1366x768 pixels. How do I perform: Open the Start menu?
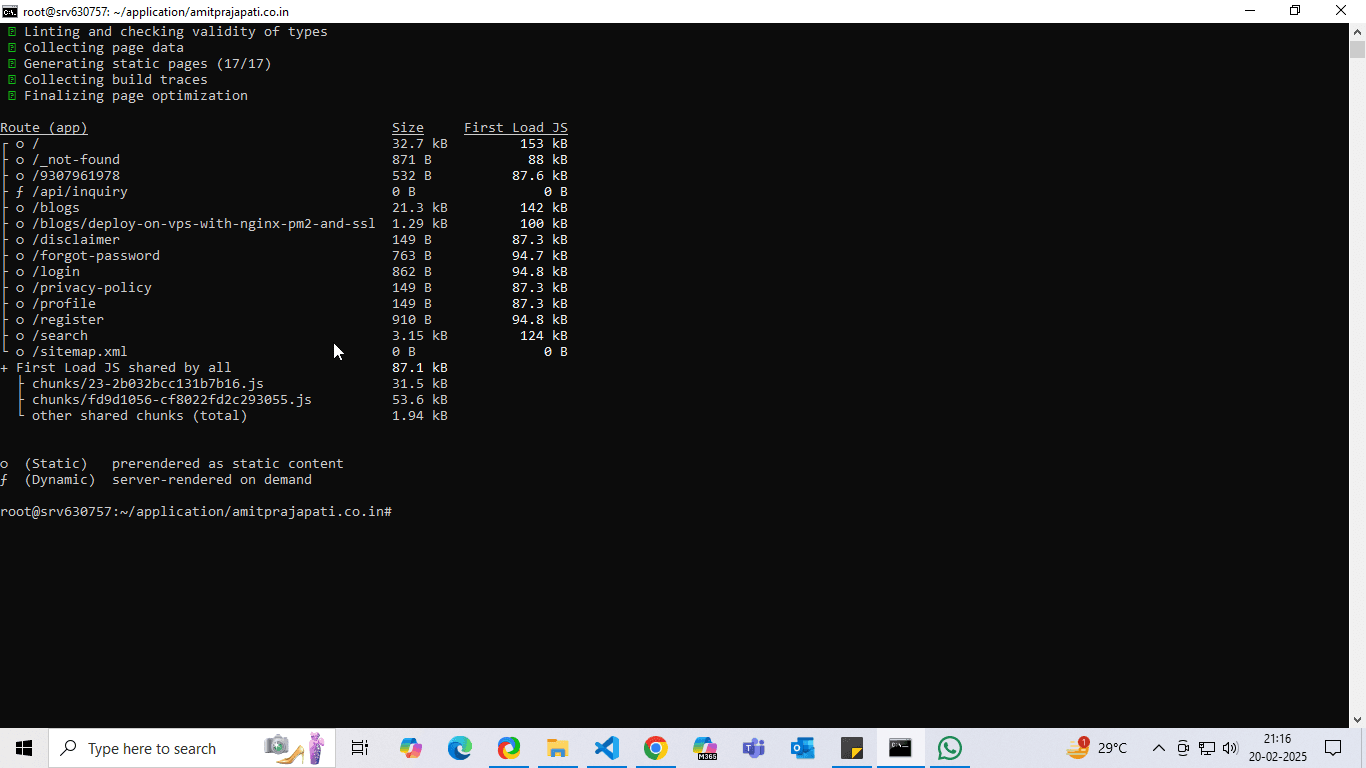click(x=23, y=748)
